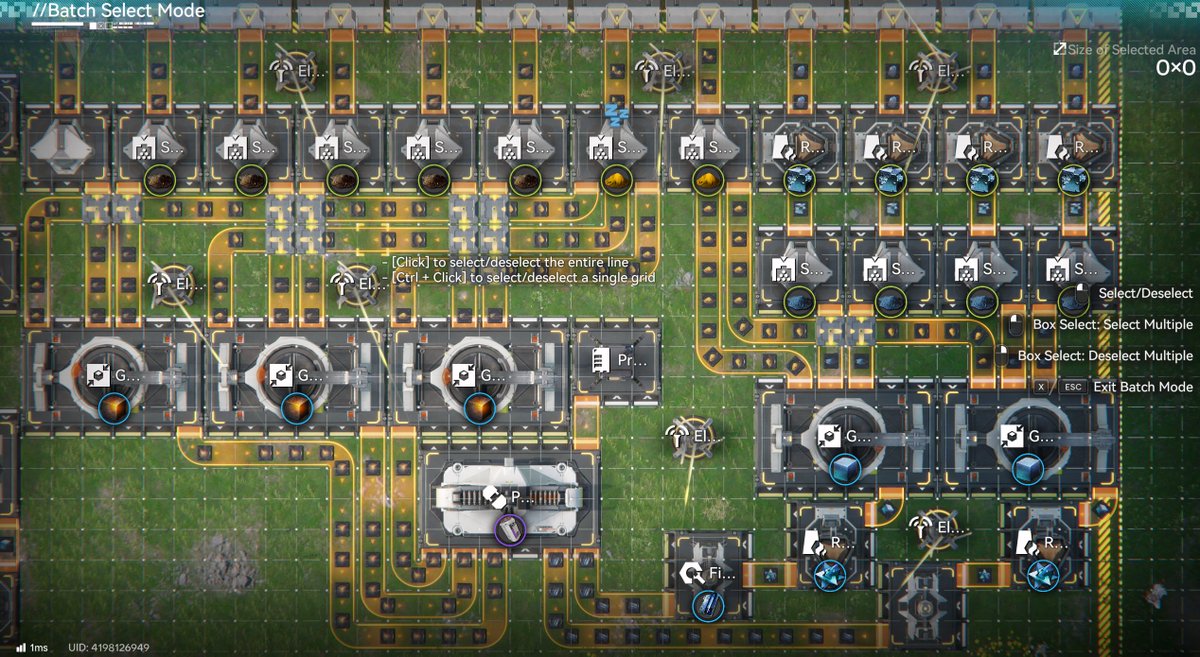Select the P... unit with purple output
The height and width of the screenshot is (657, 1200).
click(x=508, y=497)
